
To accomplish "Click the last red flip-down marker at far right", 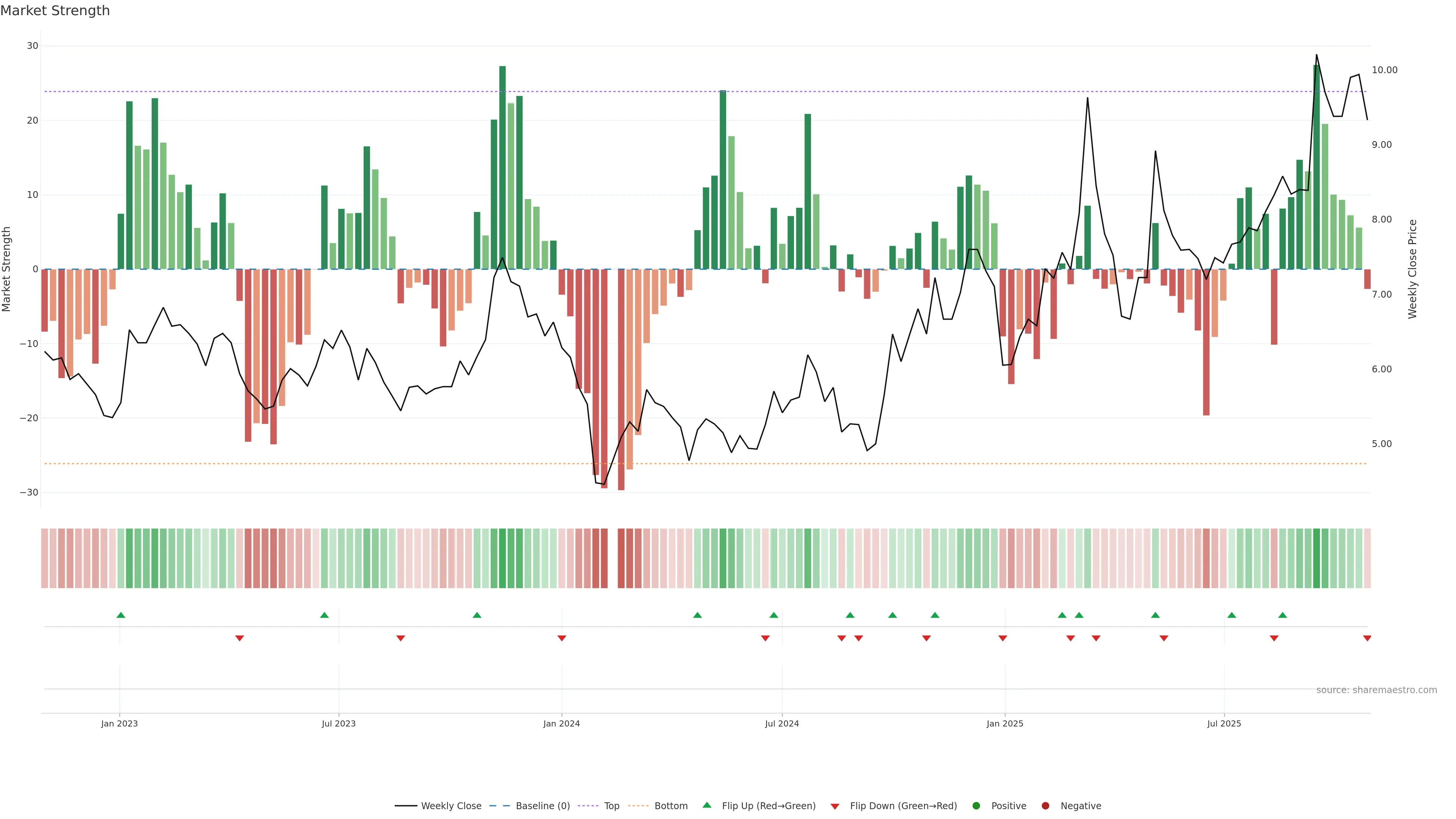I will click(1367, 638).
